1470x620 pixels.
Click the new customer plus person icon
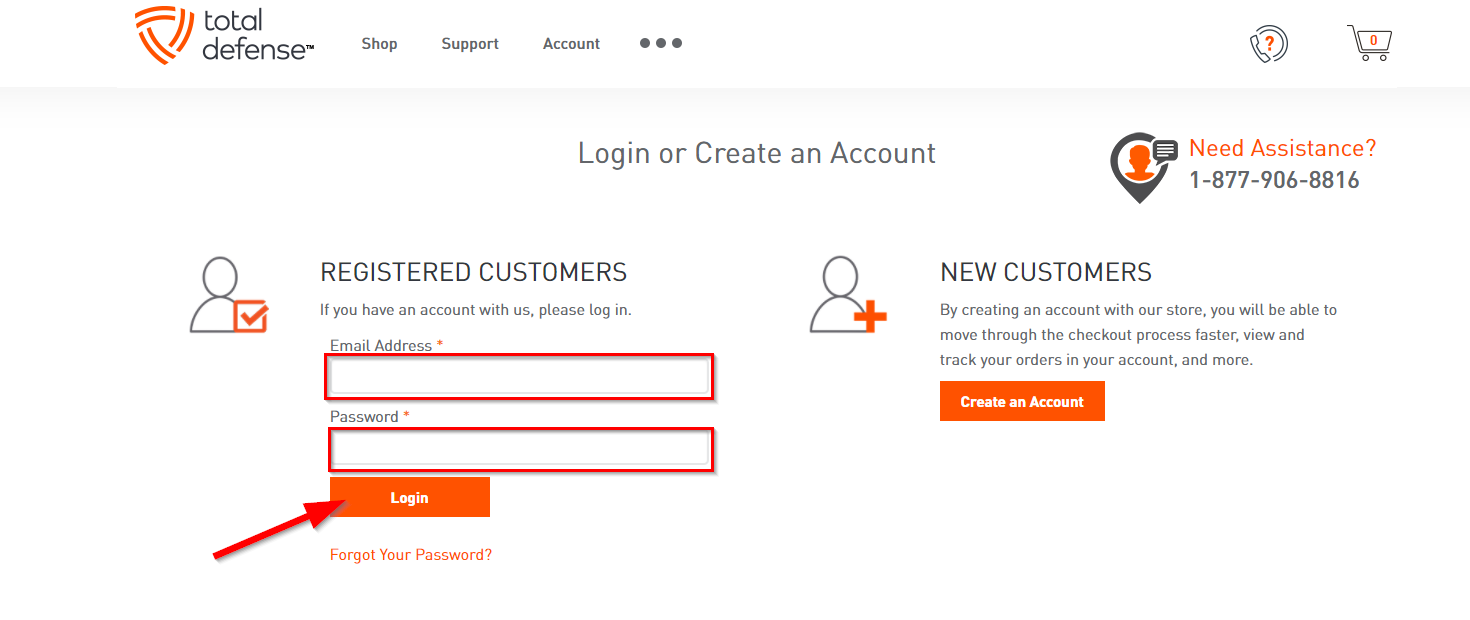[x=848, y=295]
